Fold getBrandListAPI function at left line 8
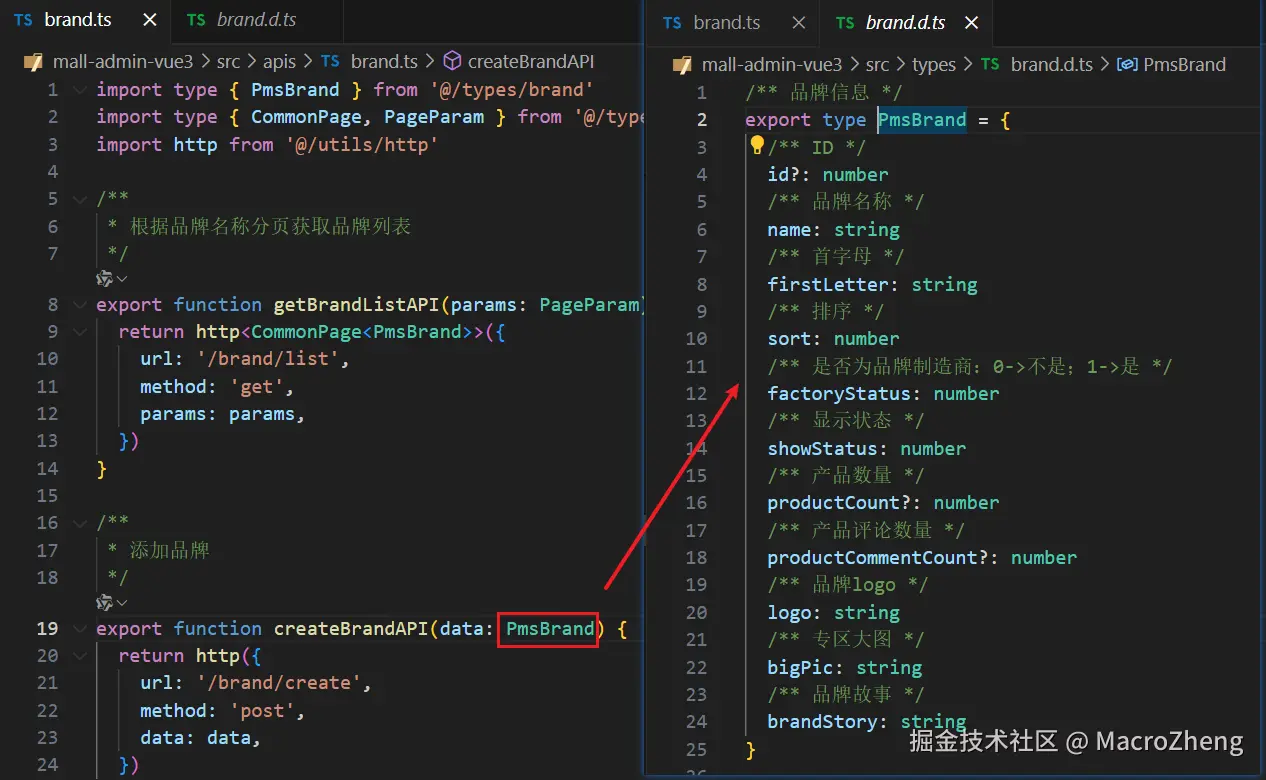Viewport: 1266px width, 780px height. tap(79, 304)
